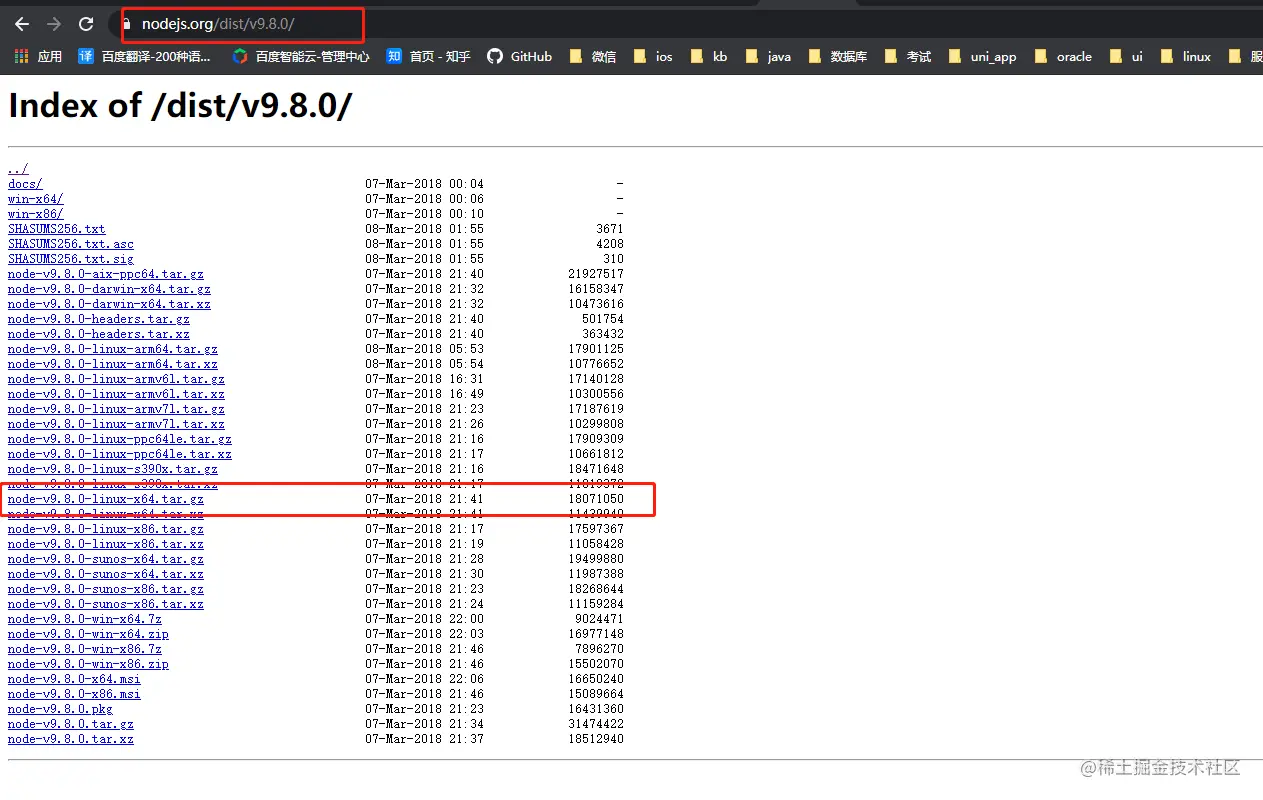Open the win-x86/ directory link
Screen dimensions: 1263x800
36,214
